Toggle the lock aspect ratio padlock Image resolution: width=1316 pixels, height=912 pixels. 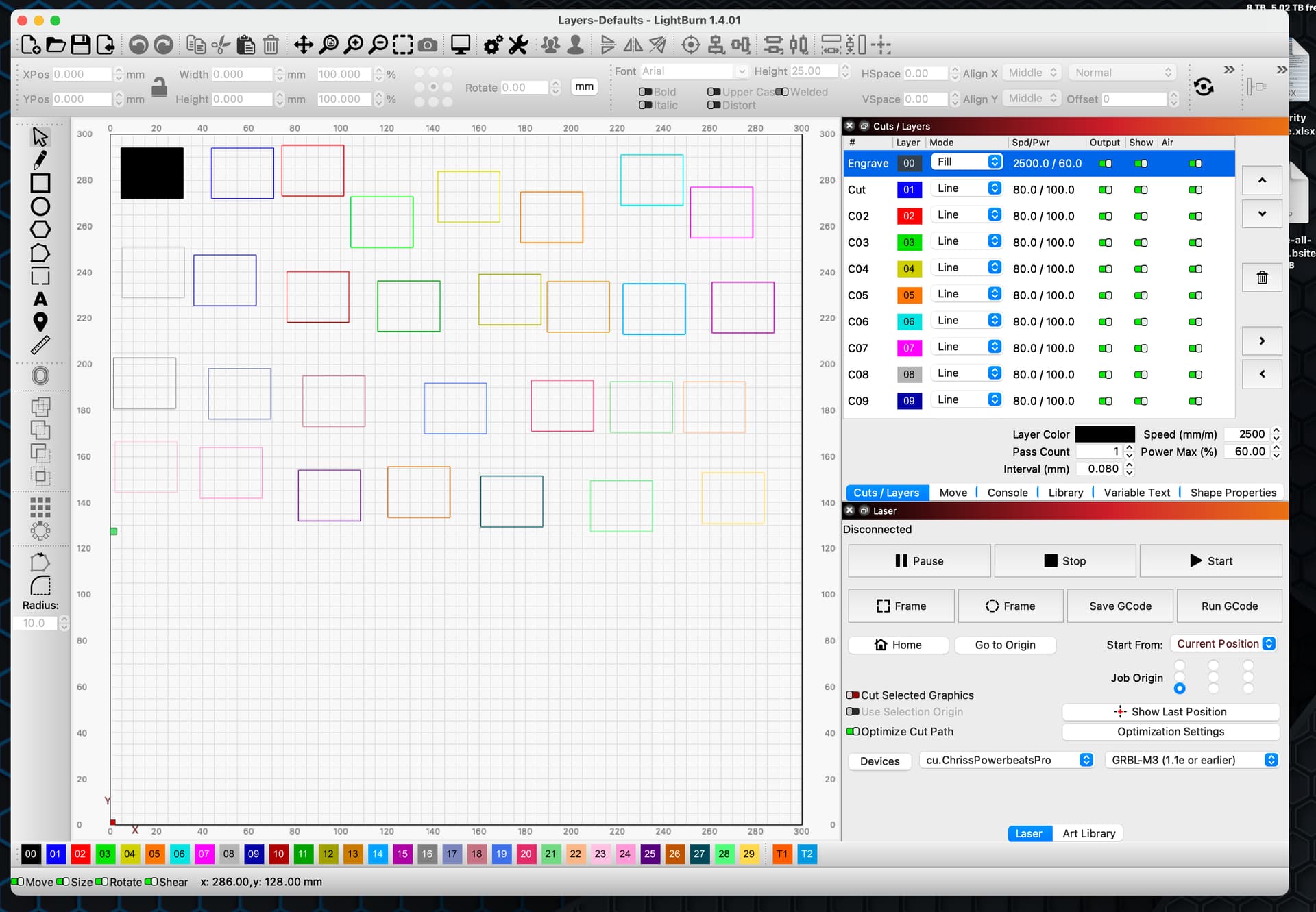[159, 87]
